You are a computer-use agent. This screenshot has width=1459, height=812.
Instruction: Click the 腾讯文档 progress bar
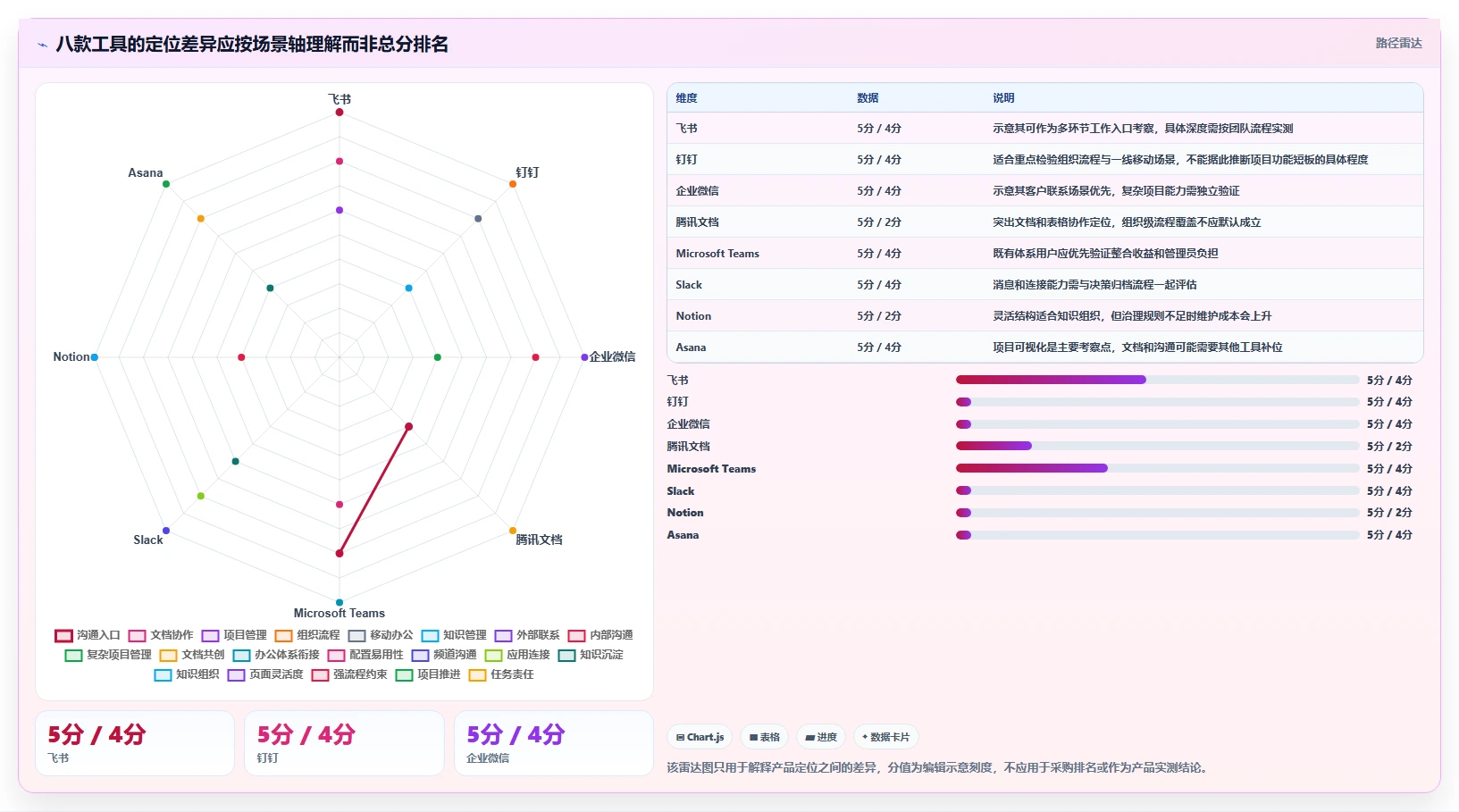click(1157, 446)
